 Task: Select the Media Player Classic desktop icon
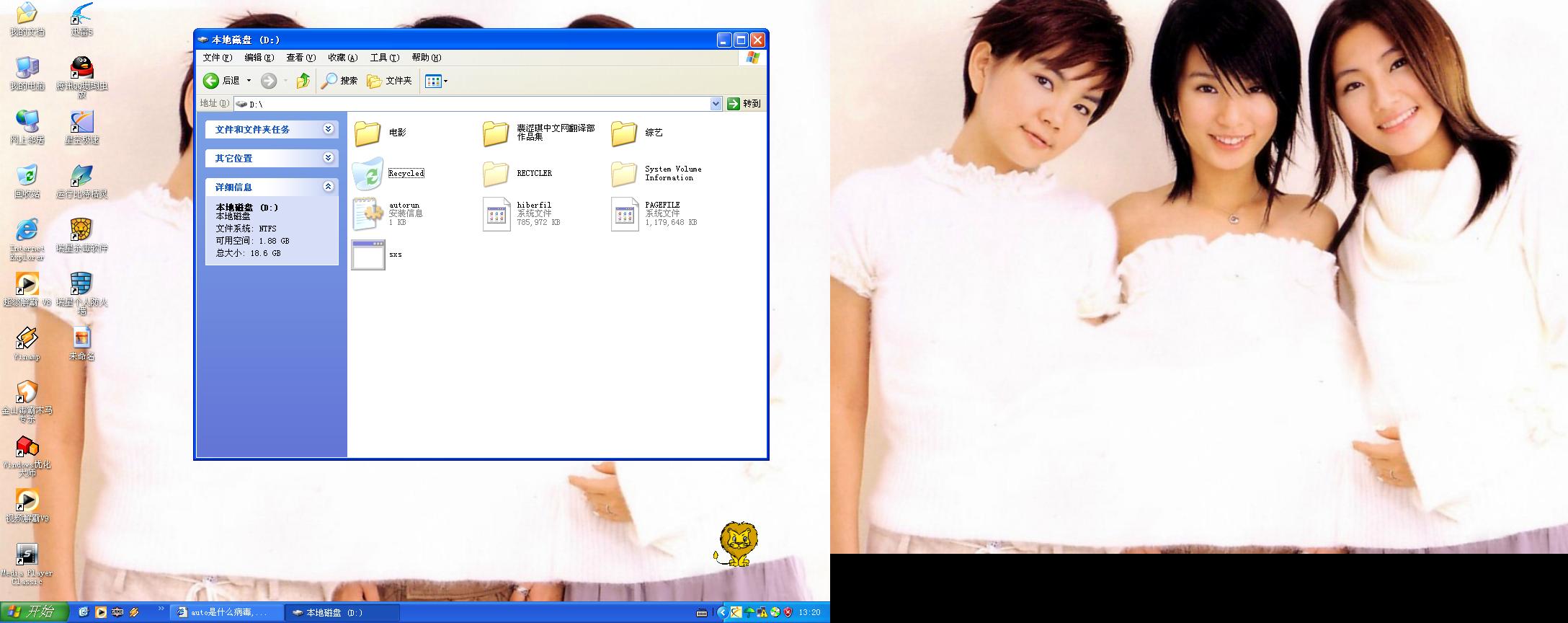[x=27, y=564]
